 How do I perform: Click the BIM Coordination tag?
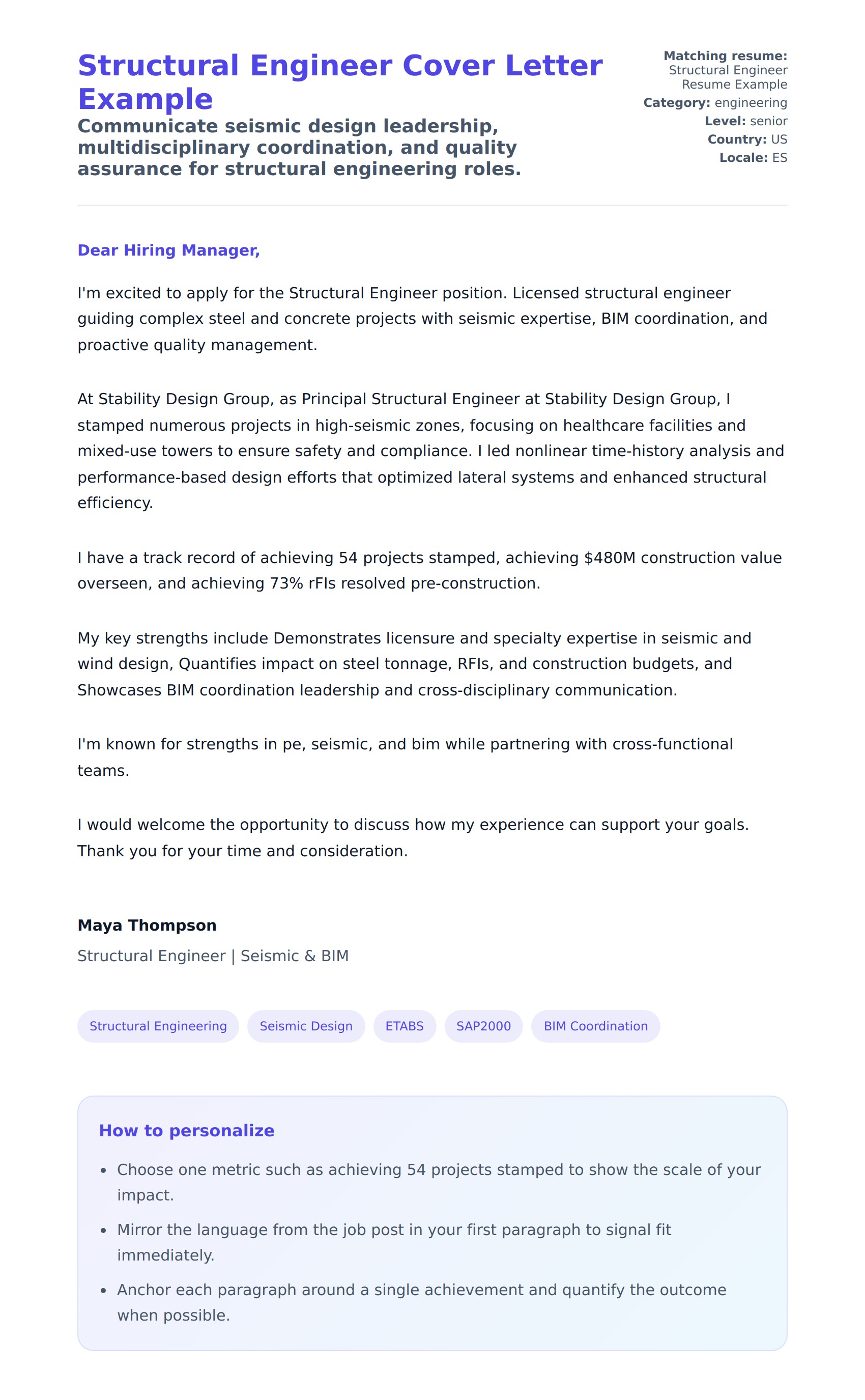tap(595, 1026)
